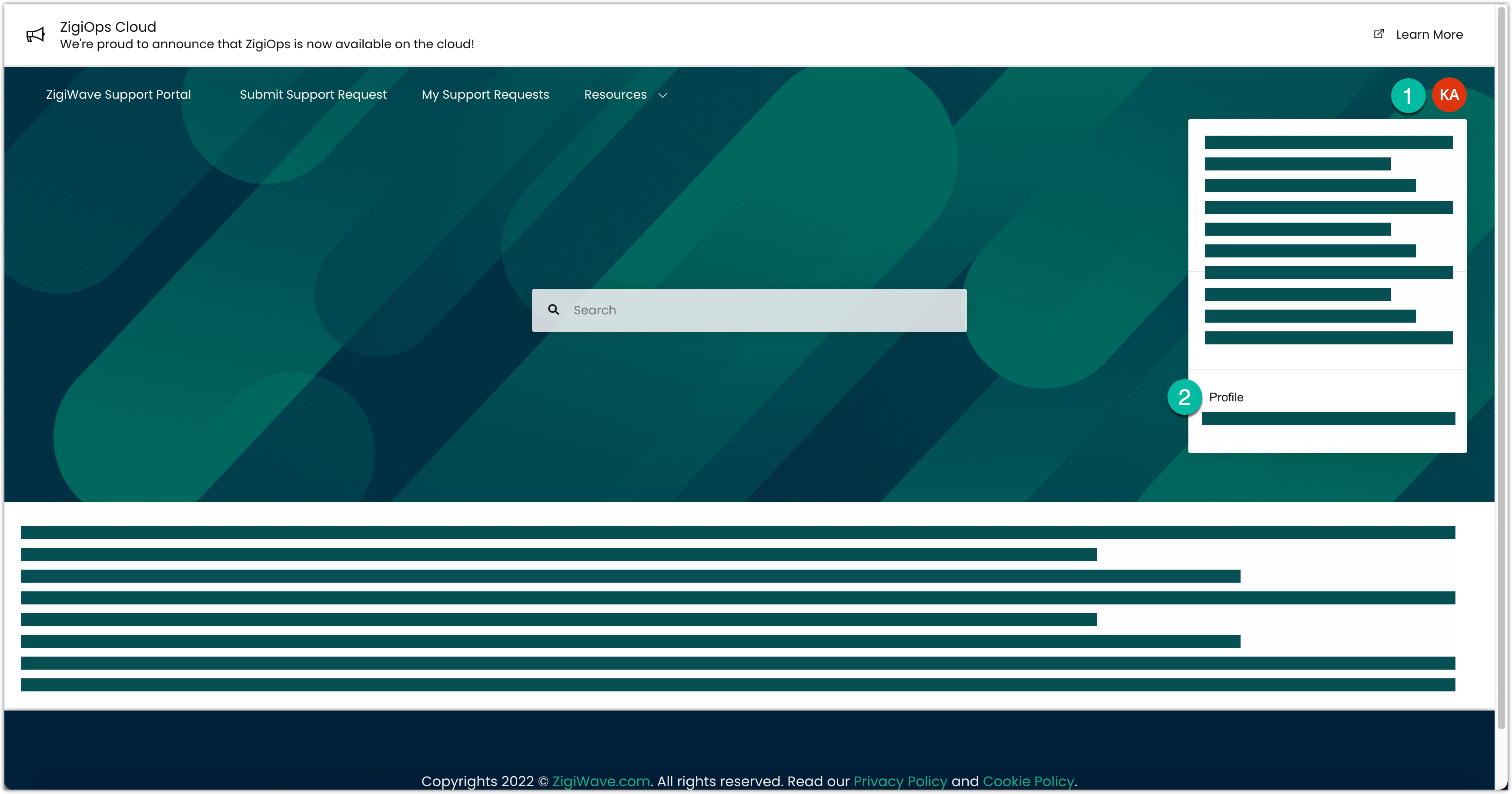Click the green step 1 marker
Image resolution: width=1512 pixels, height=794 pixels.
click(1408, 96)
